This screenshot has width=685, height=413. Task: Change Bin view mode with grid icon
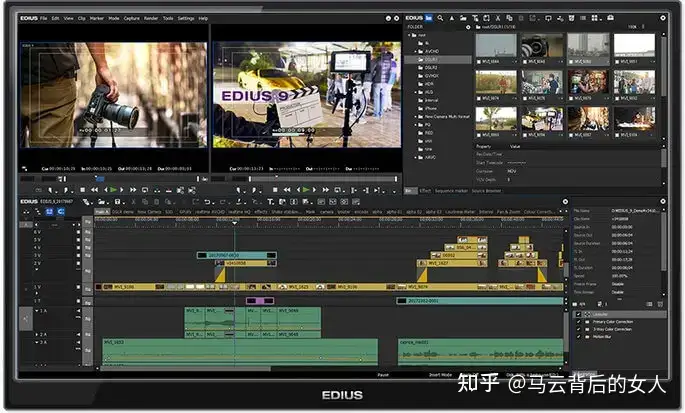[595, 18]
